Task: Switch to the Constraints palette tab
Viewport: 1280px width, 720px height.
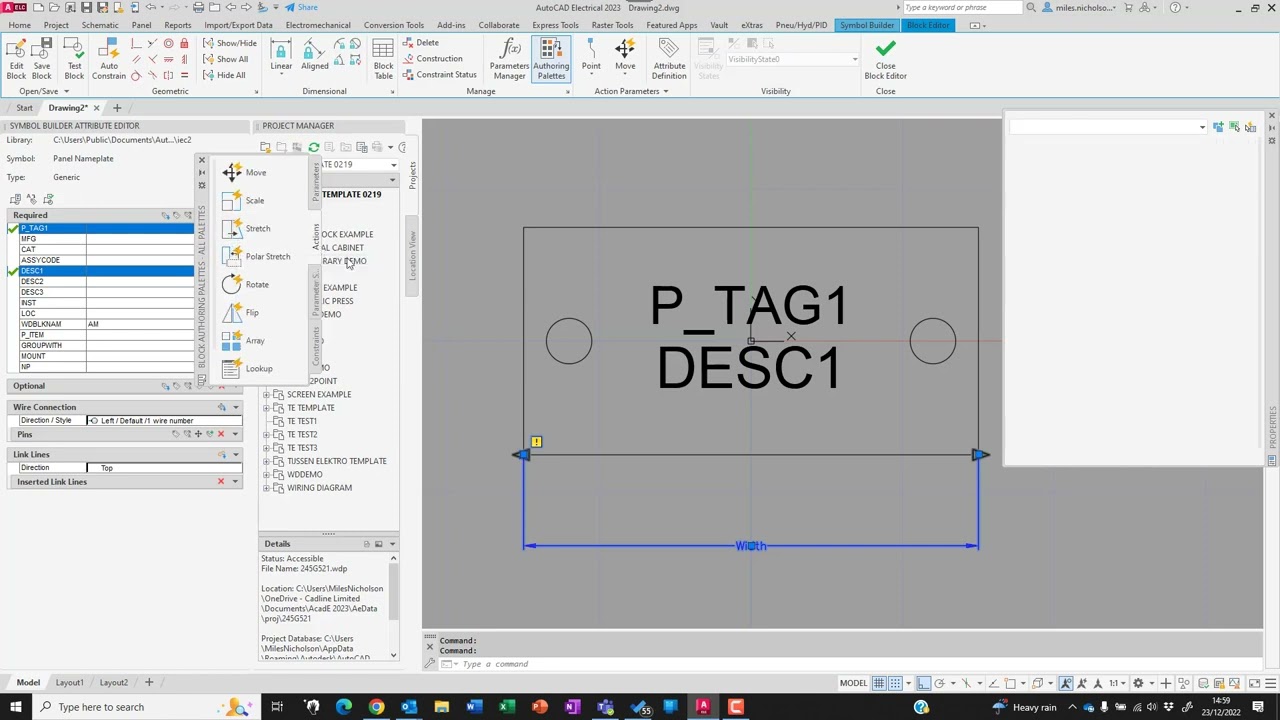Action: point(316,345)
